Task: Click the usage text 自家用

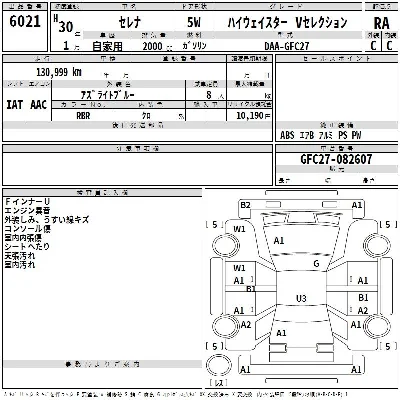Action: pos(107,46)
